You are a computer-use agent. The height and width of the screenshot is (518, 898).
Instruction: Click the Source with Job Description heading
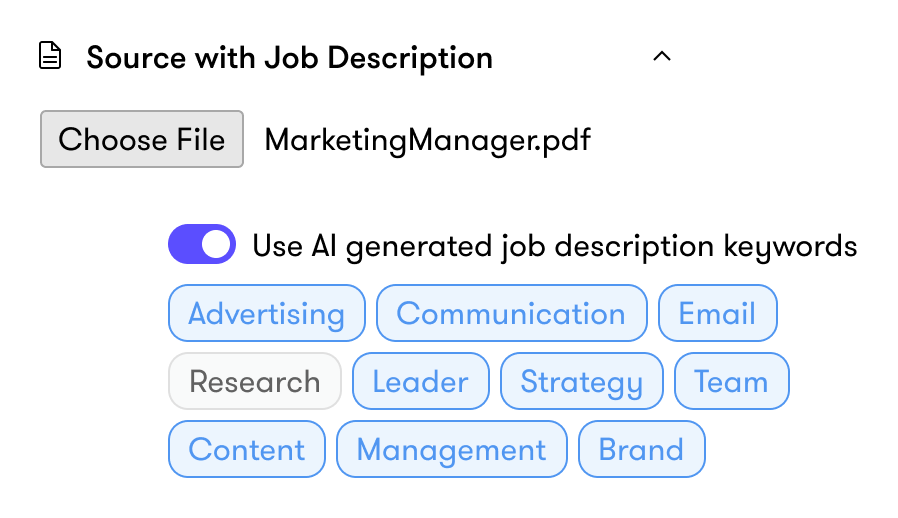click(289, 58)
